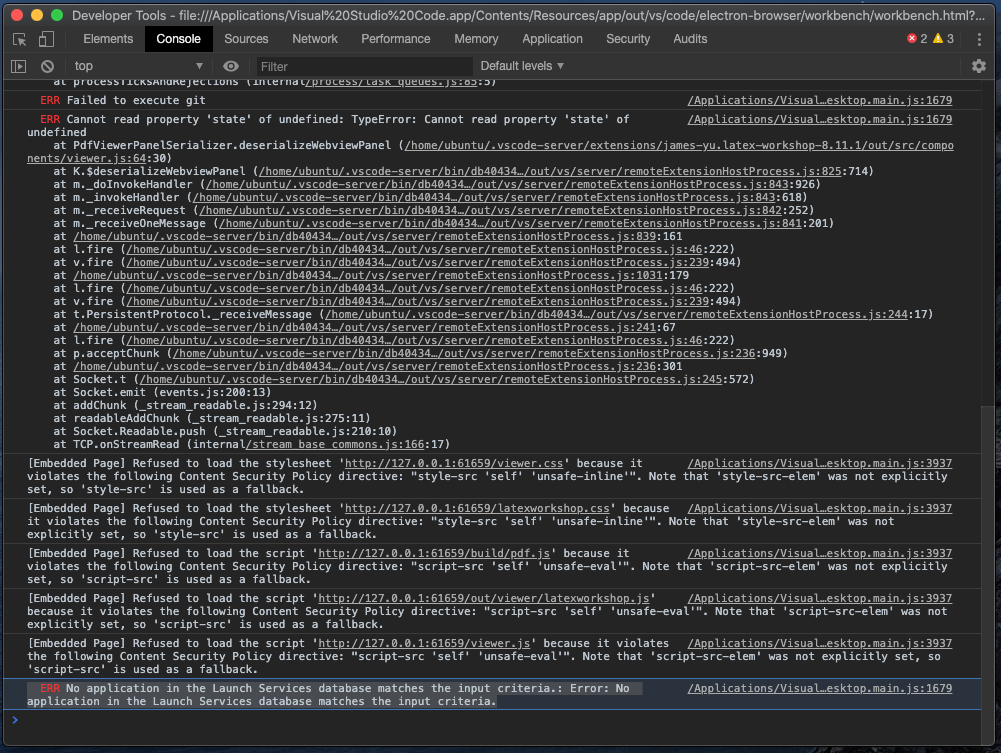Image resolution: width=1001 pixels, height=753 pixels.
Task: Open the Performance tab
Action: tap(396, 39)
